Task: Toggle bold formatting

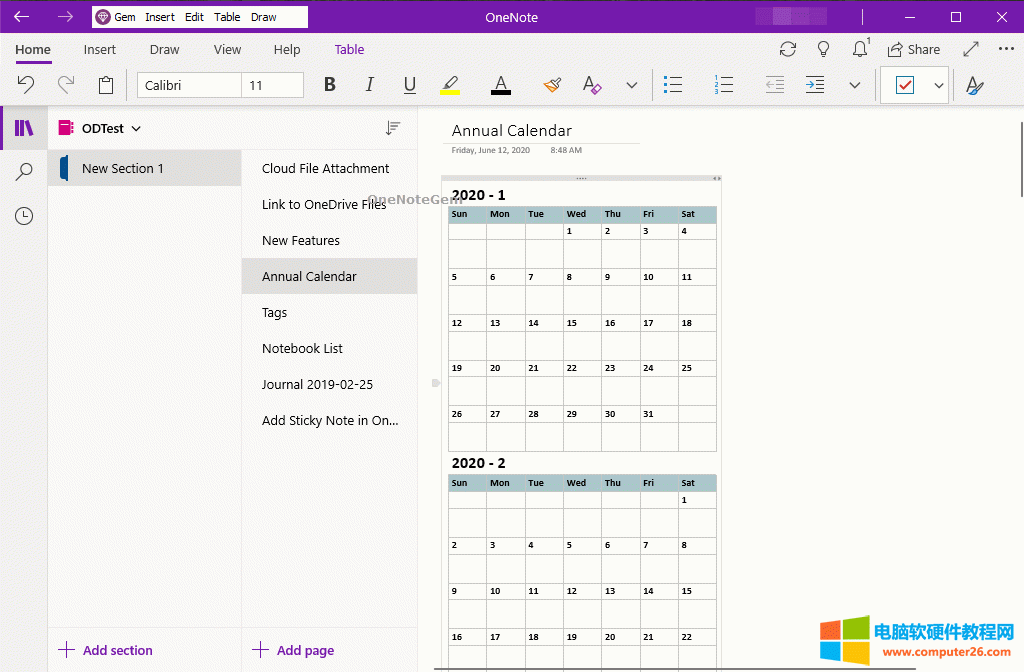Action: 329,85
